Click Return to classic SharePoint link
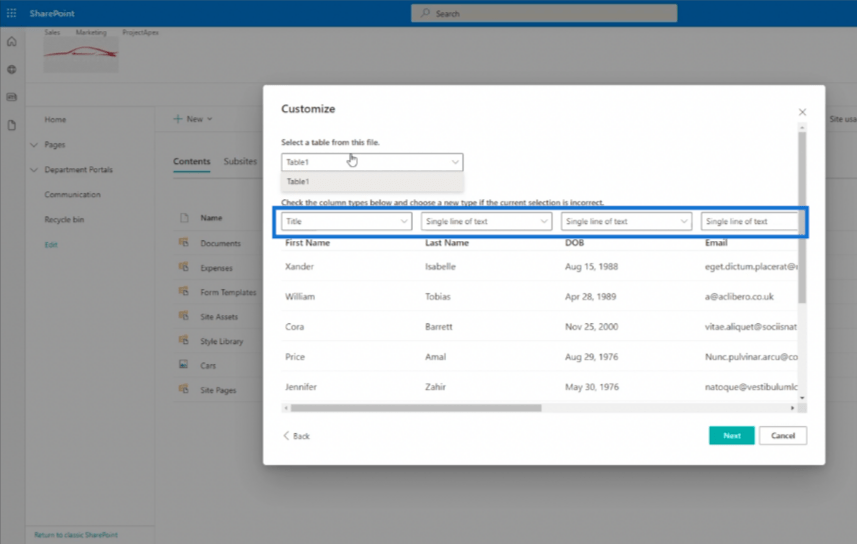Screen dimensions: 857x544 coord(76,535)
